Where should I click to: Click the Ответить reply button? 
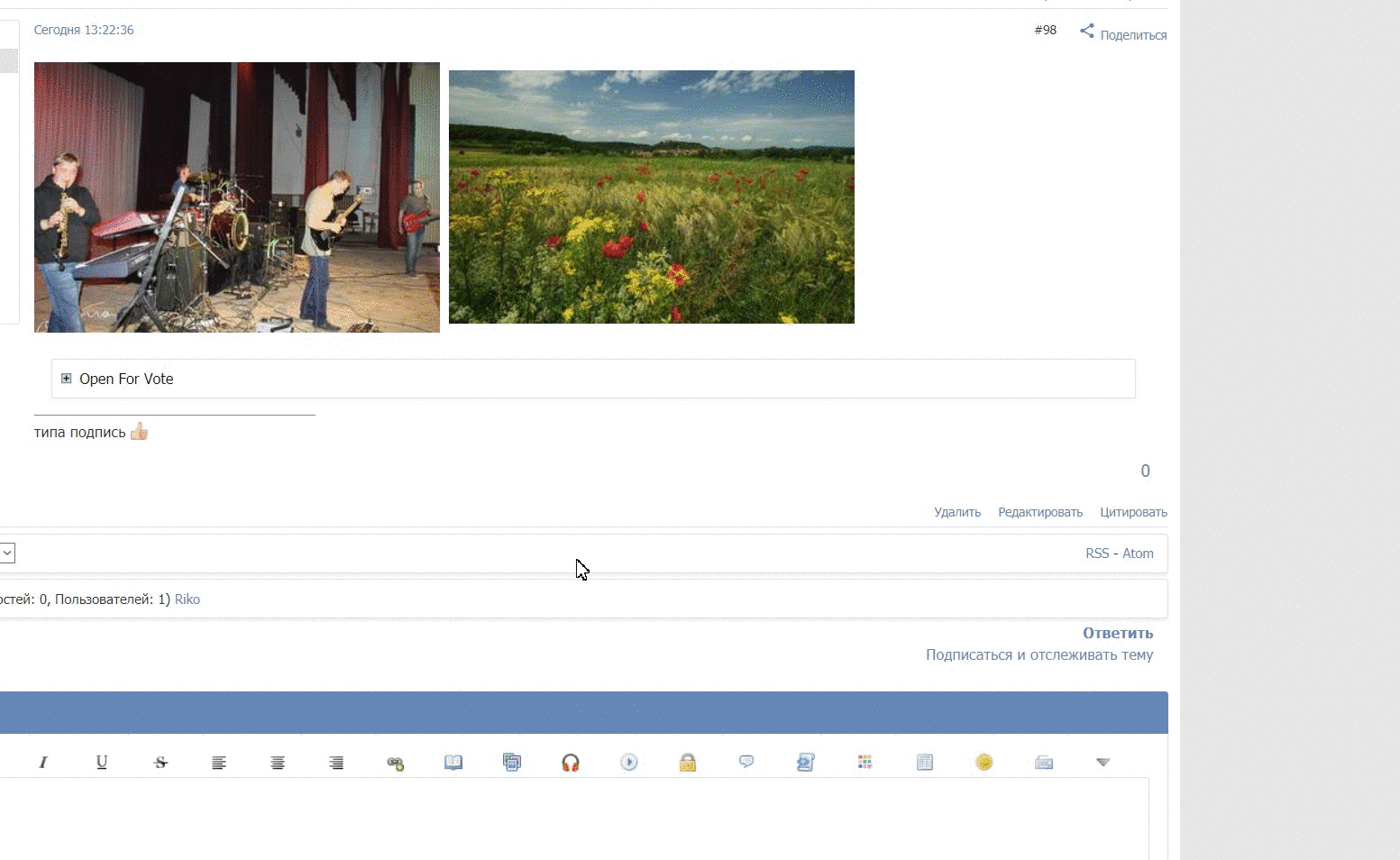1118,633
